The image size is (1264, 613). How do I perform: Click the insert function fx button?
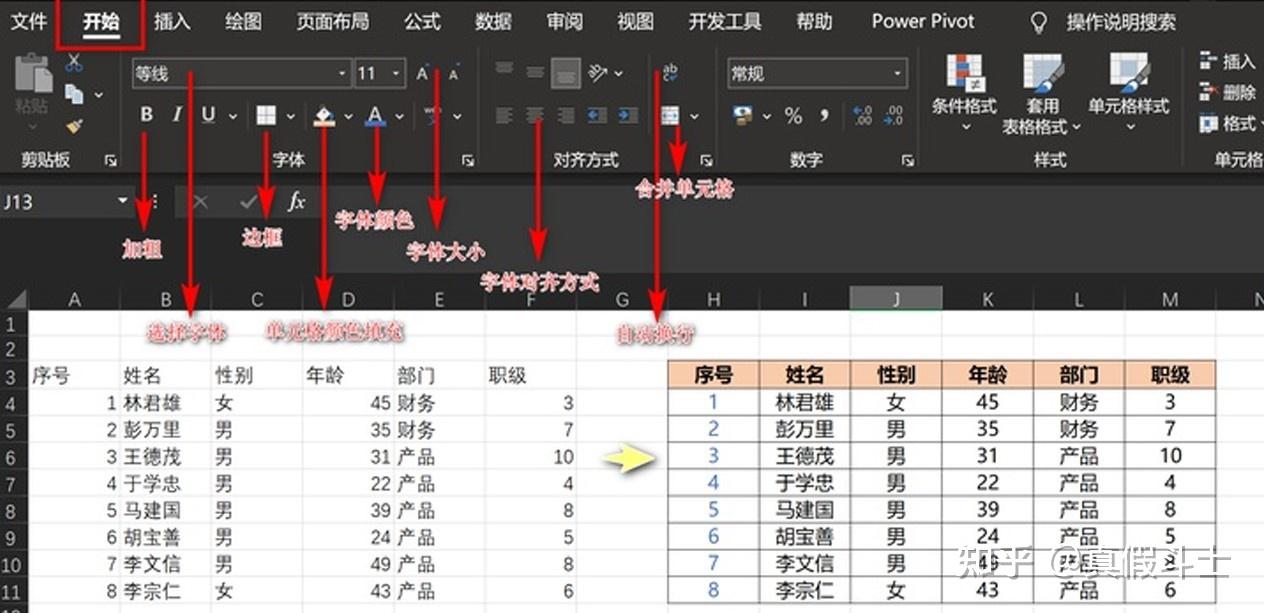296,202
